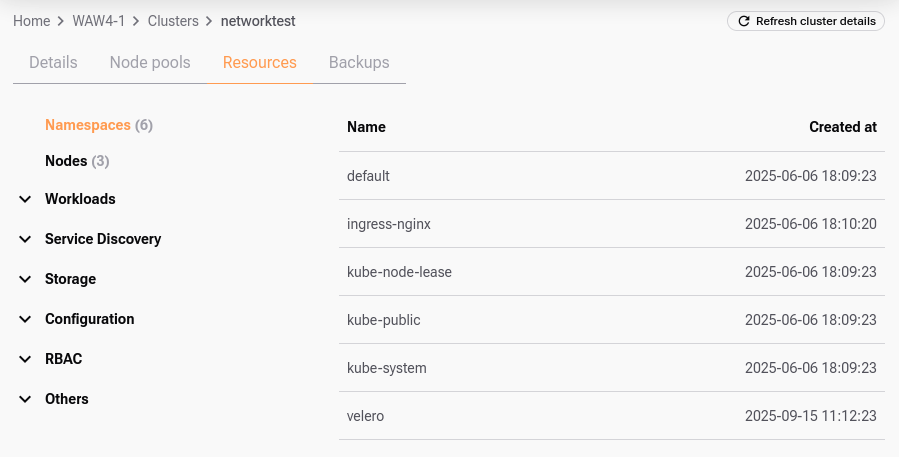
Task: Select the default namespace row
Action: pos(612,176)
